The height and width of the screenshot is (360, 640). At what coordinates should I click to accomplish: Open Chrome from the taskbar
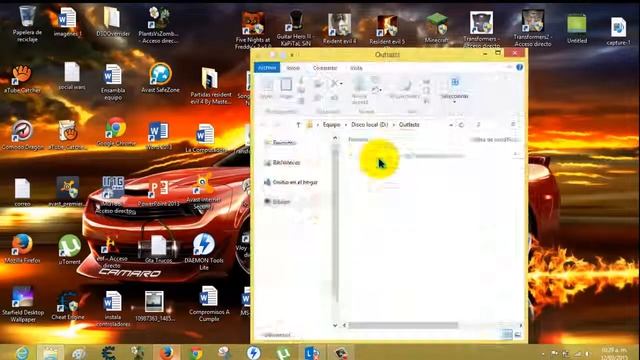pos(197,352)
